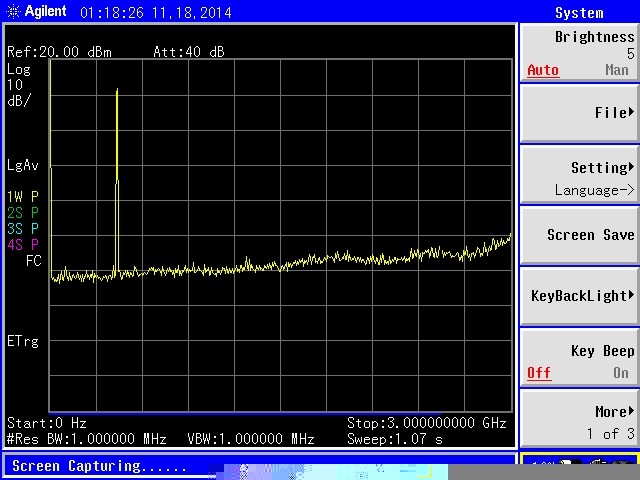Select trace 2S P indicator
Image resolution: width=640 pixels, height=480 pixels.
(x=22, y=213)
